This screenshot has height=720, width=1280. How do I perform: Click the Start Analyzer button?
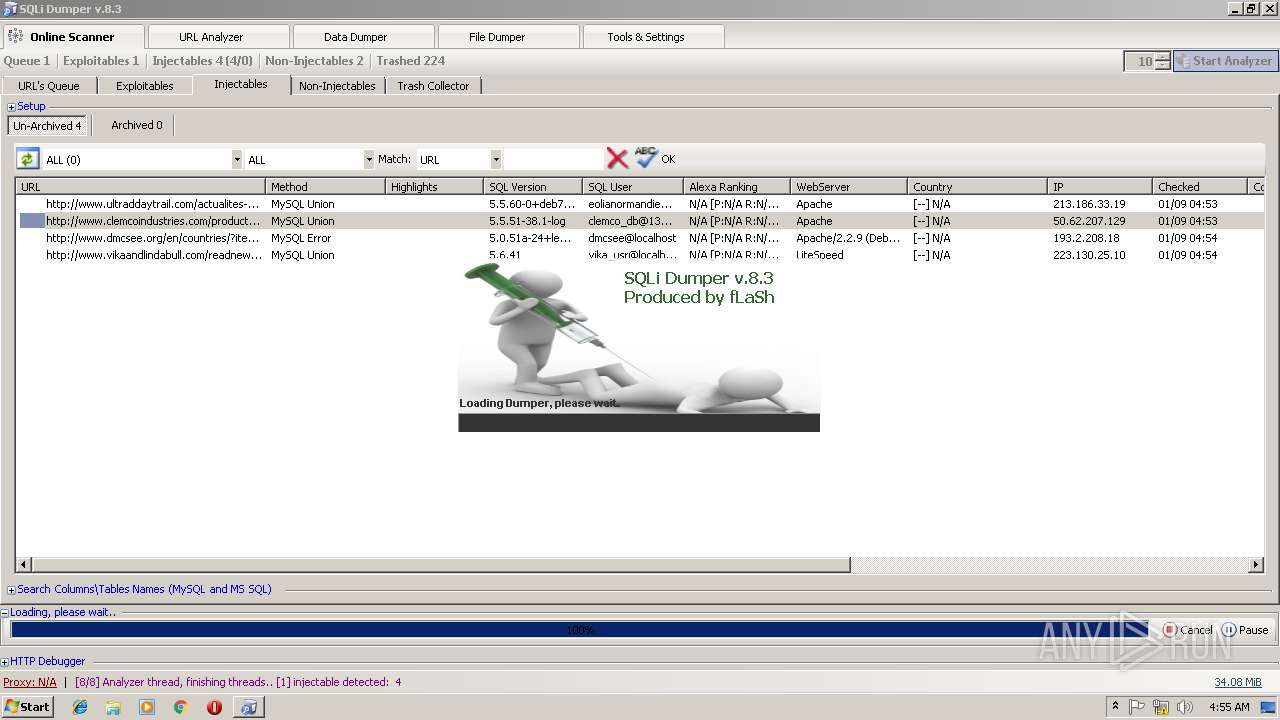[1224, 61]
